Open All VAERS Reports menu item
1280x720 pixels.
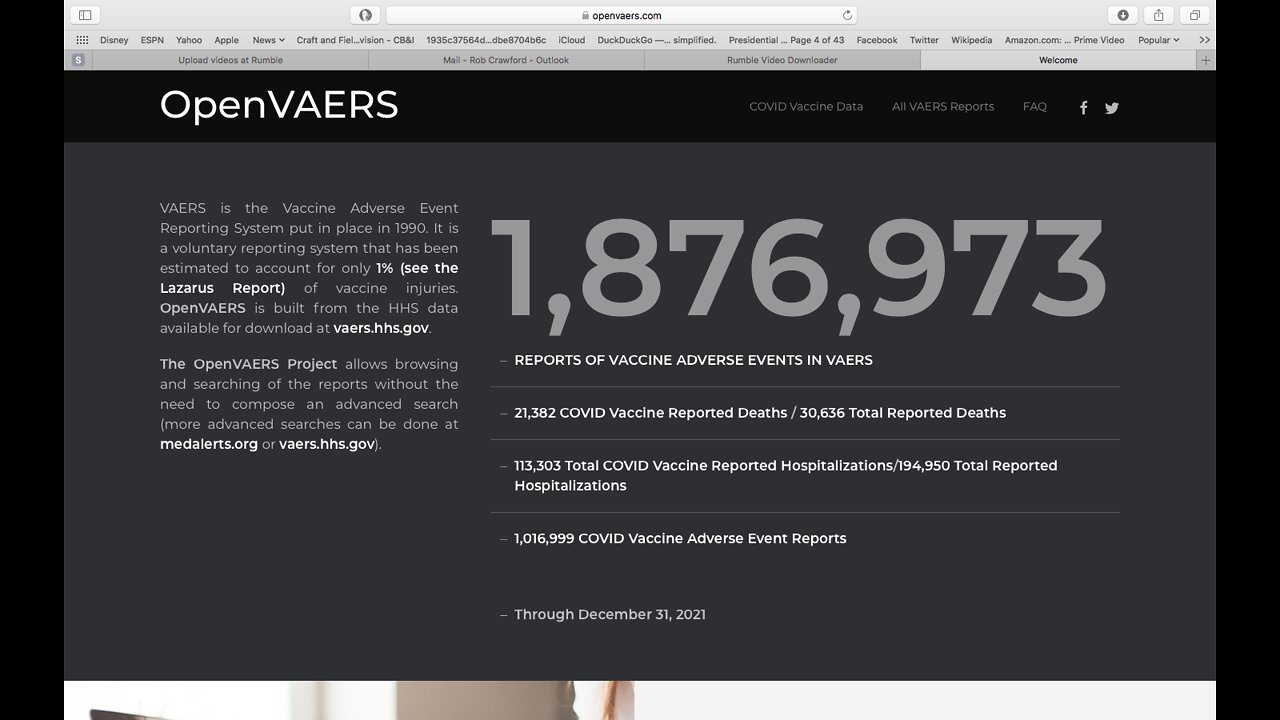coord(943,106)
